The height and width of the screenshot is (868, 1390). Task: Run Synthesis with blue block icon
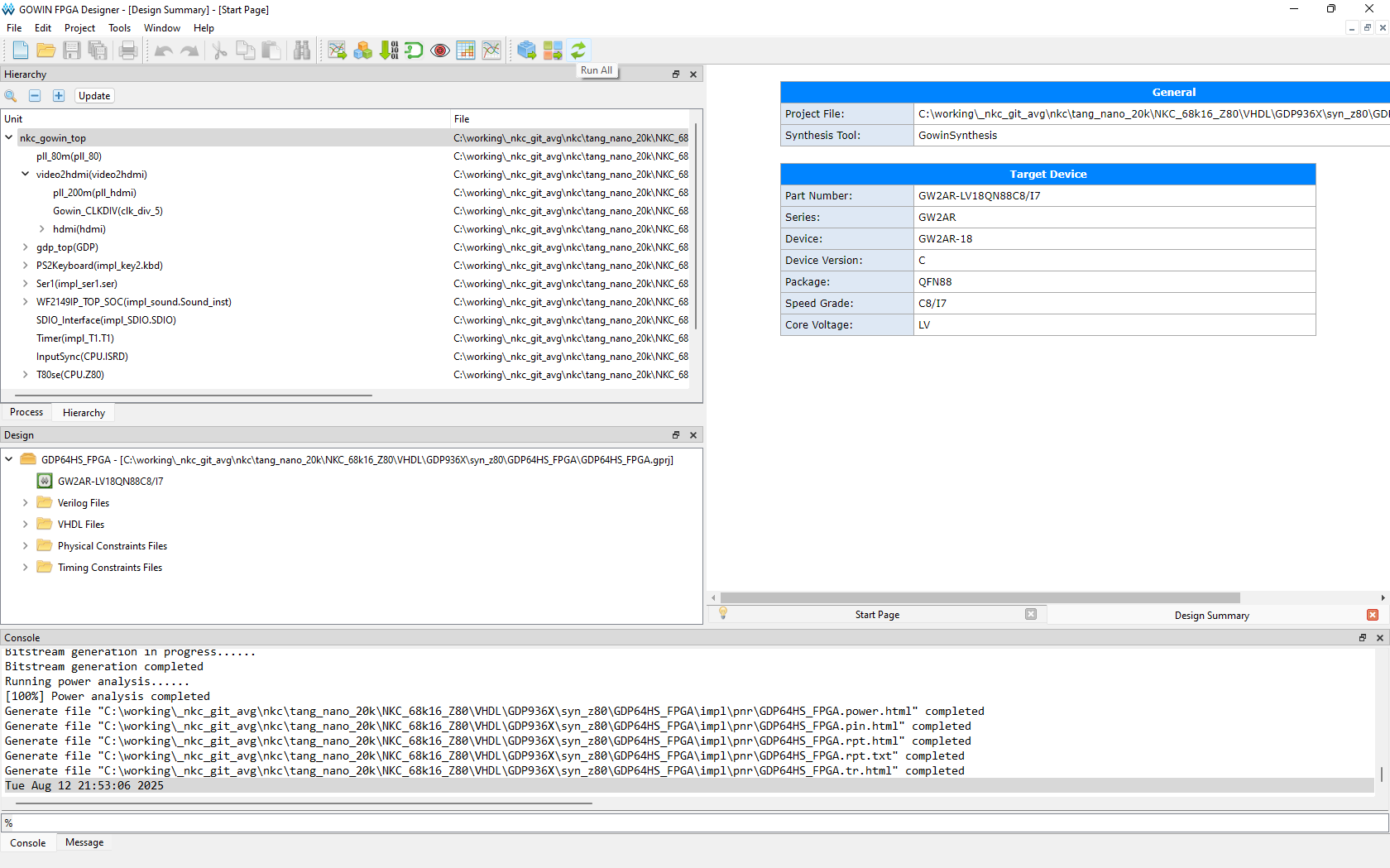pyautogui.click(x=527, y=50)
